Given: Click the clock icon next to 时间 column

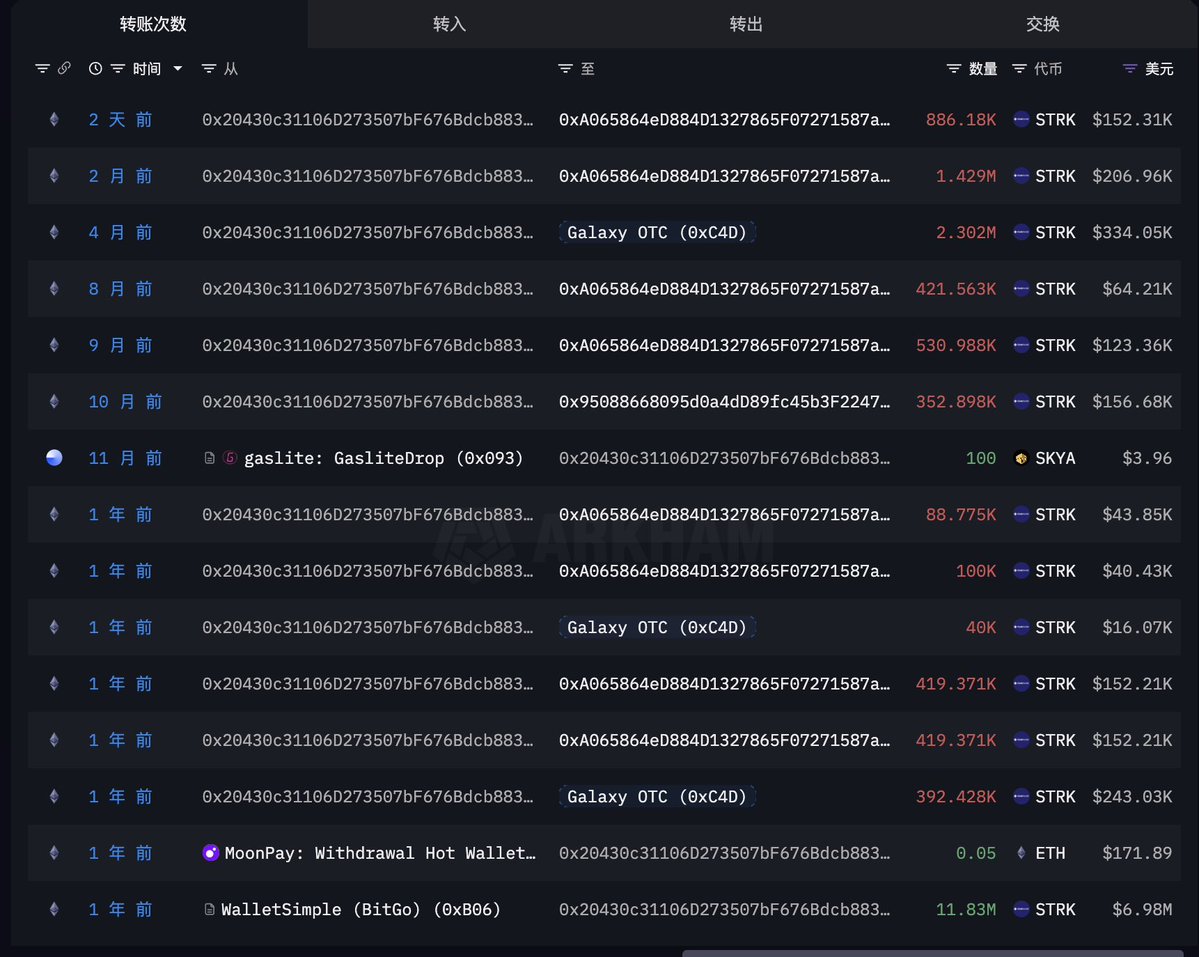Looking at the screenshot, I should point(93,68).
